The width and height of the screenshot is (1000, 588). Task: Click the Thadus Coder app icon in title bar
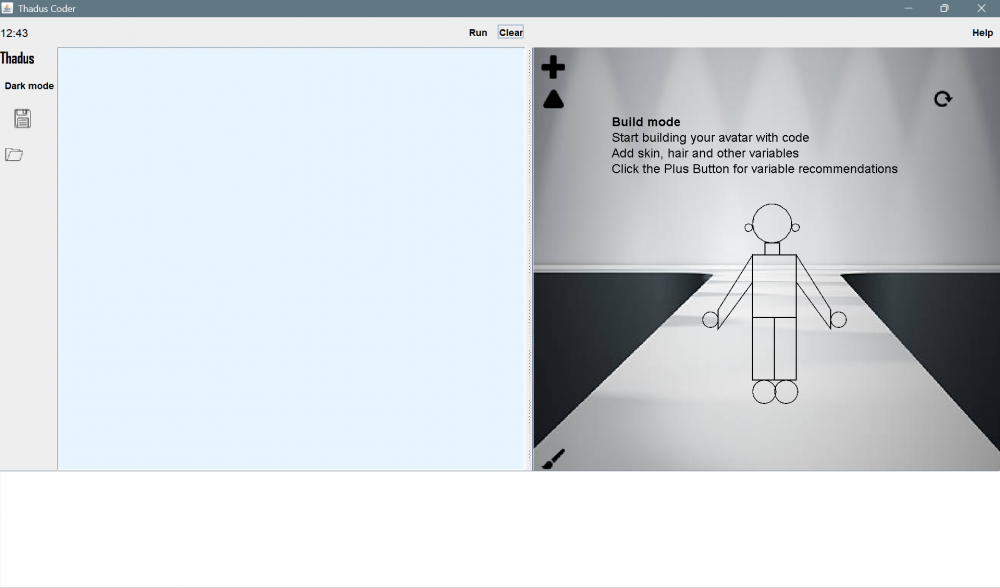point(7,8)
